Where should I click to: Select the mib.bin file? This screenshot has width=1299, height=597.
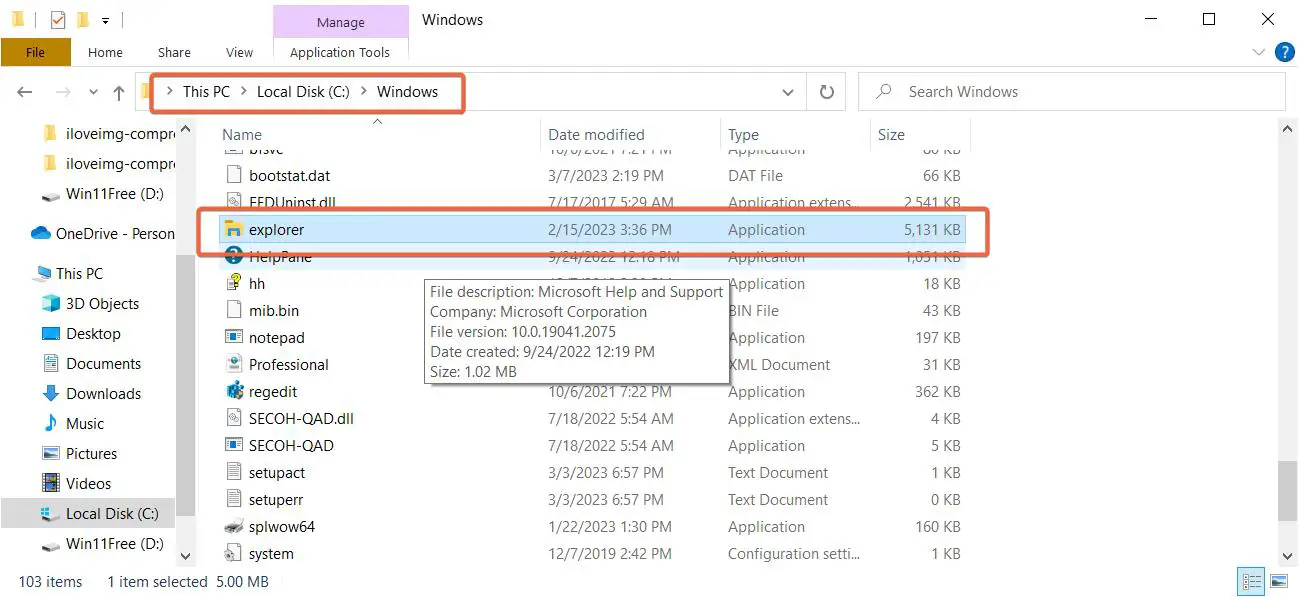click(592, 310)
